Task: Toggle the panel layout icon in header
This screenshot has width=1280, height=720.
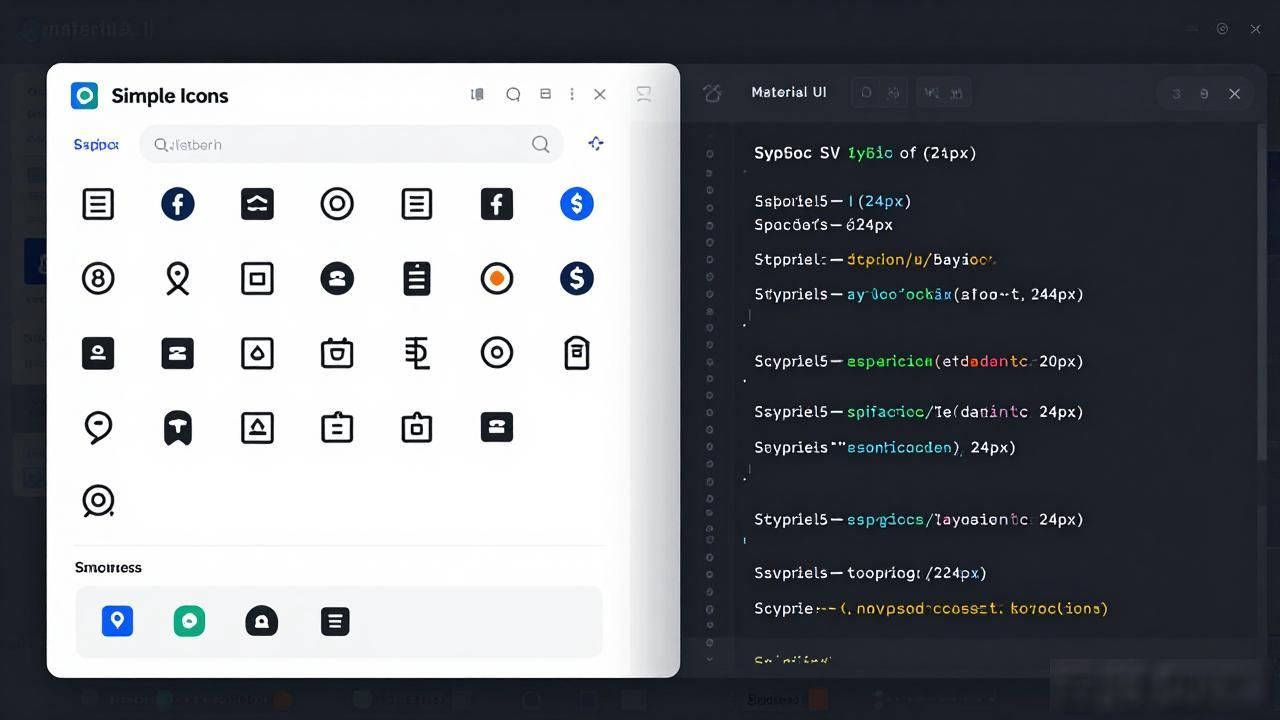Action: click(545, 94)
